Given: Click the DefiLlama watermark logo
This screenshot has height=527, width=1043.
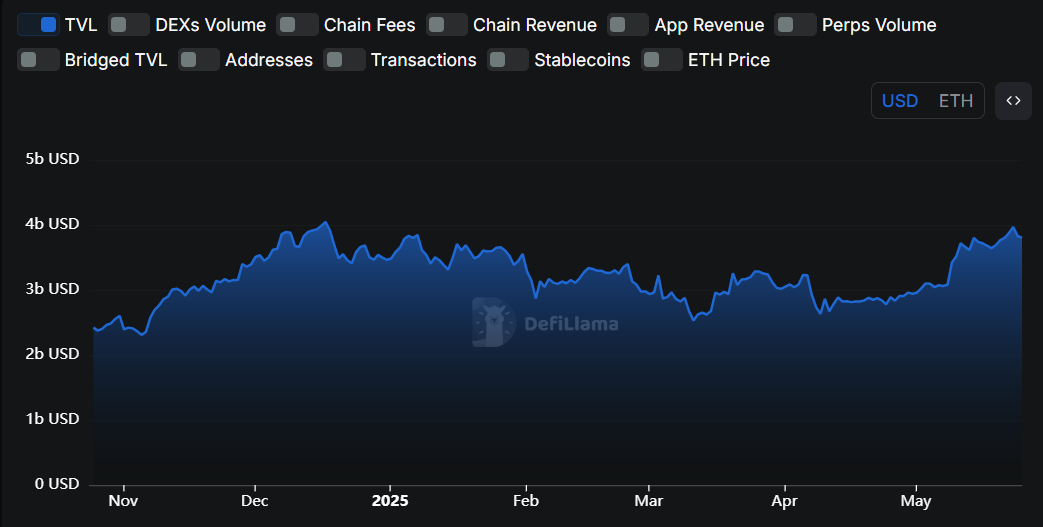Looking at the screenshot, I should click(x=546, y=323).
